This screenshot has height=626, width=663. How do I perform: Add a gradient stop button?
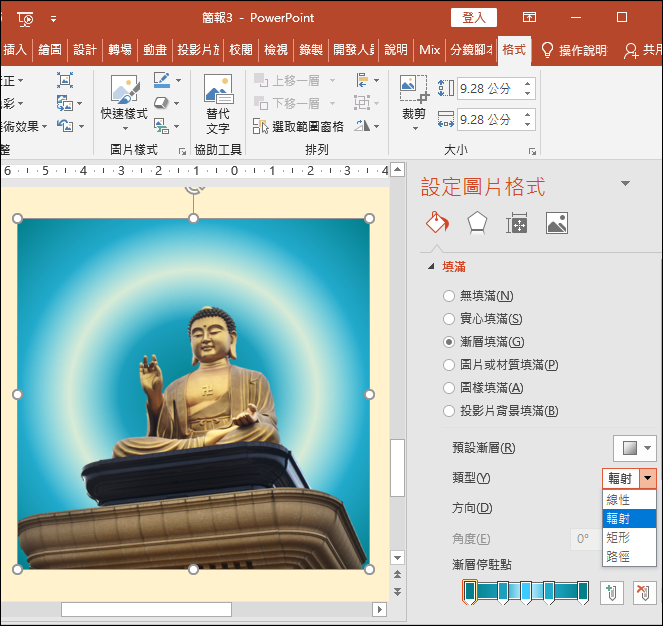tap(611, 593)
